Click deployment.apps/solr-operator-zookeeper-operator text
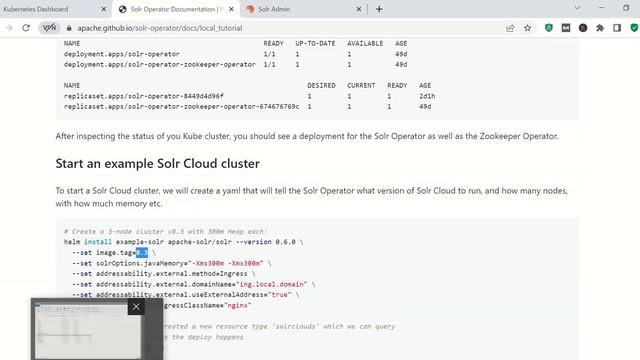Screen dimensions: 640x360 (160, 64)
